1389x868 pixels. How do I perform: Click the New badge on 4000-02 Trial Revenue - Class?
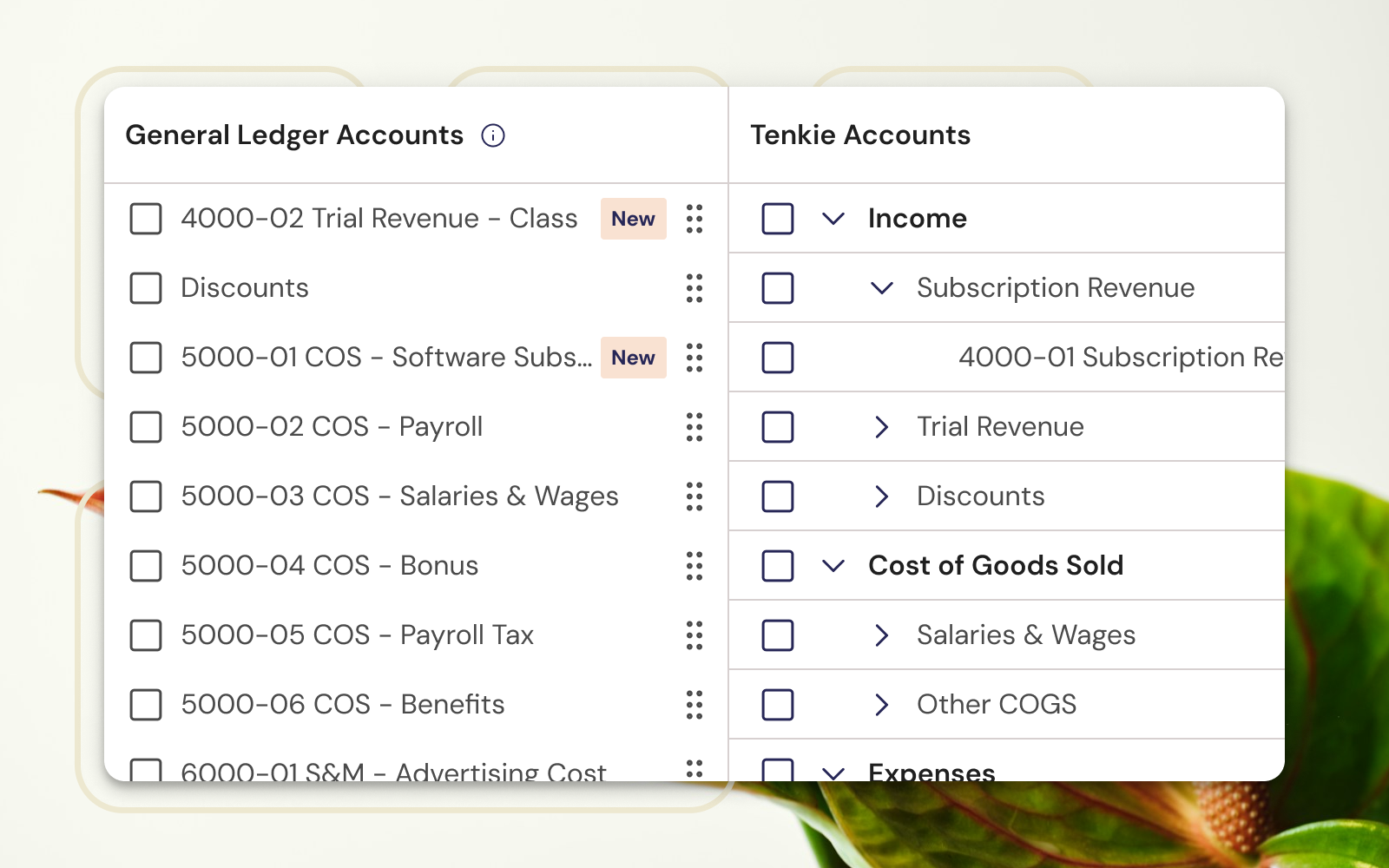633,219
